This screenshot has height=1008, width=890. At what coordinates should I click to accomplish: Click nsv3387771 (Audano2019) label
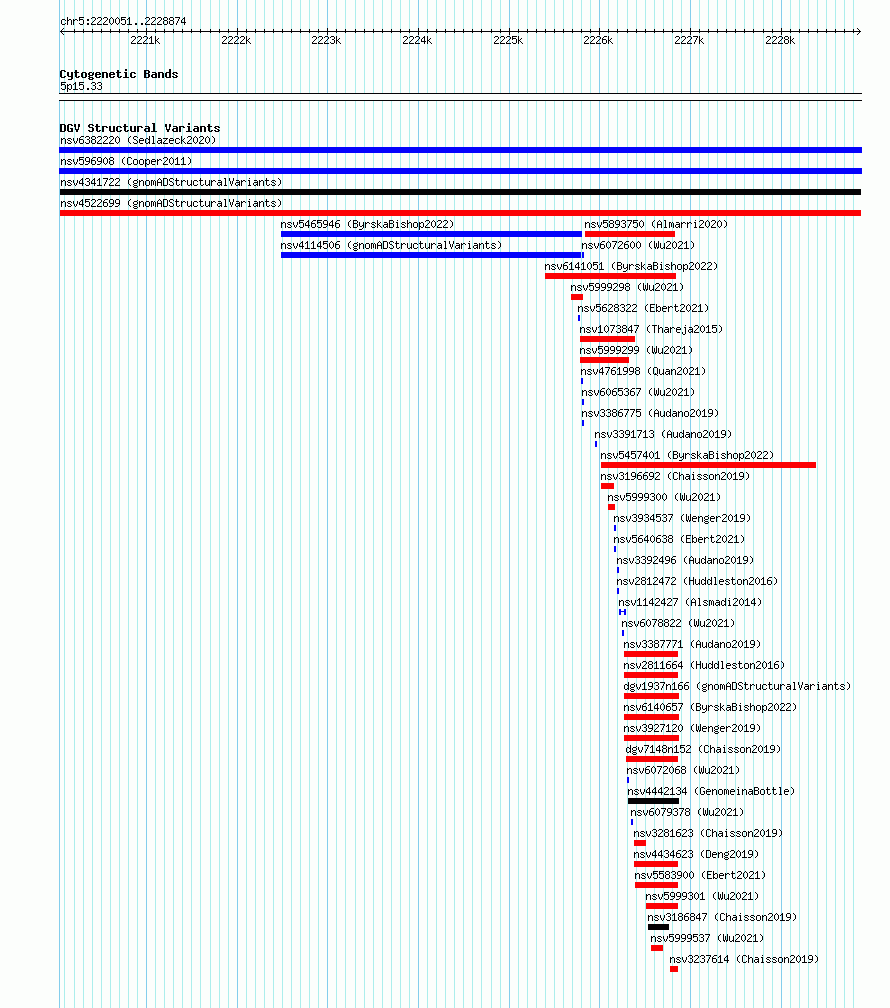(692, 644)
